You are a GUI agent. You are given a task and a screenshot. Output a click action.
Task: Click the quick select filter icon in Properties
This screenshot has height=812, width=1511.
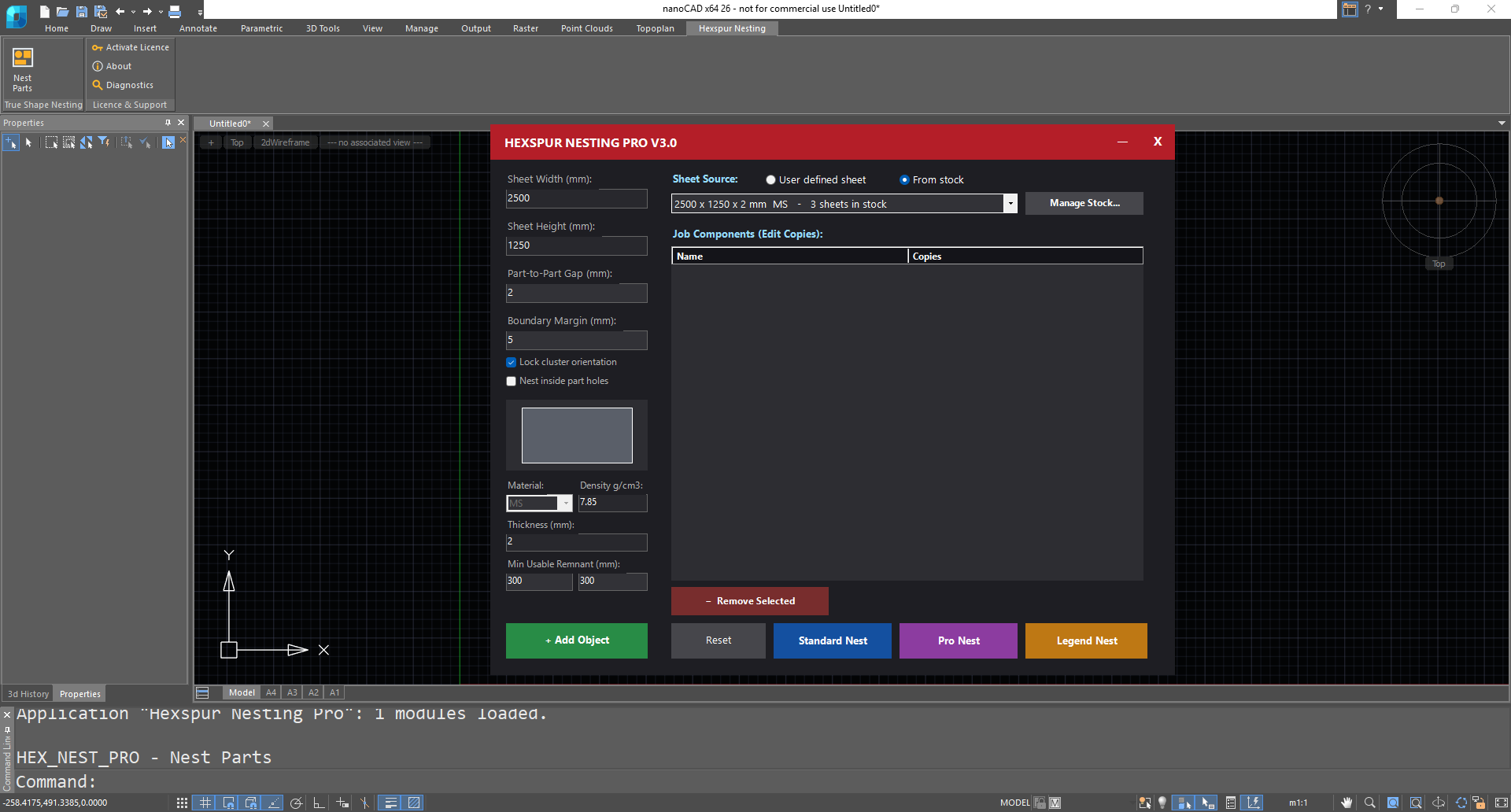click(103, 142)
